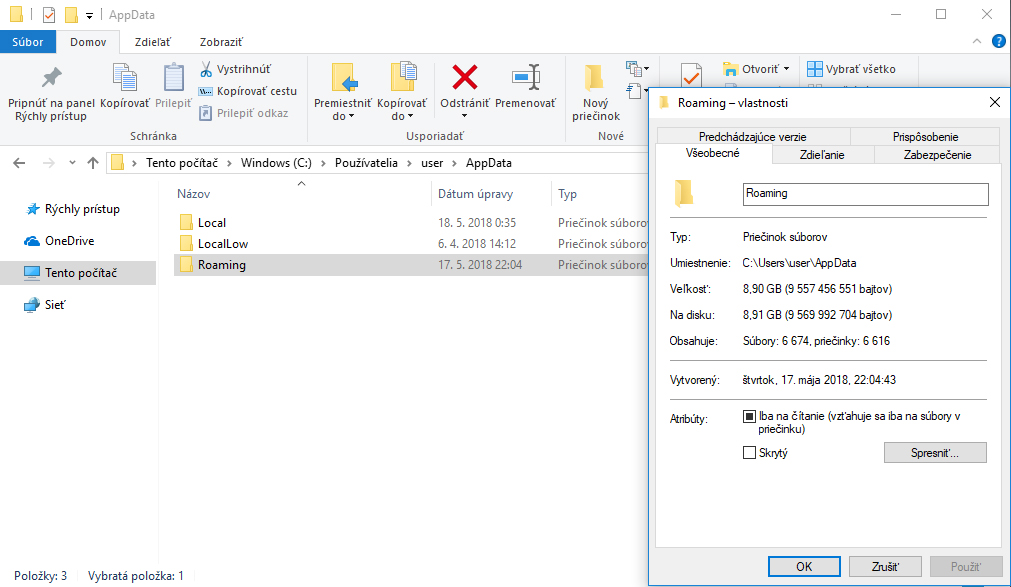This screenshot has width=1011, height=587.
Task: Click the Spresniť... button
Action: point(935,453)
